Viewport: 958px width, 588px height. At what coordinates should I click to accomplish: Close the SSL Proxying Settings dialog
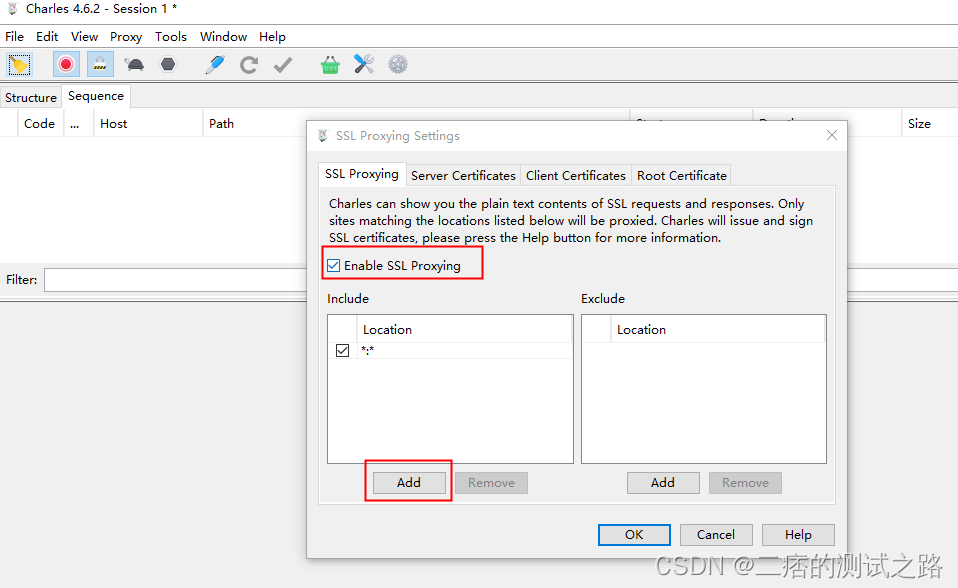(832, 135)
